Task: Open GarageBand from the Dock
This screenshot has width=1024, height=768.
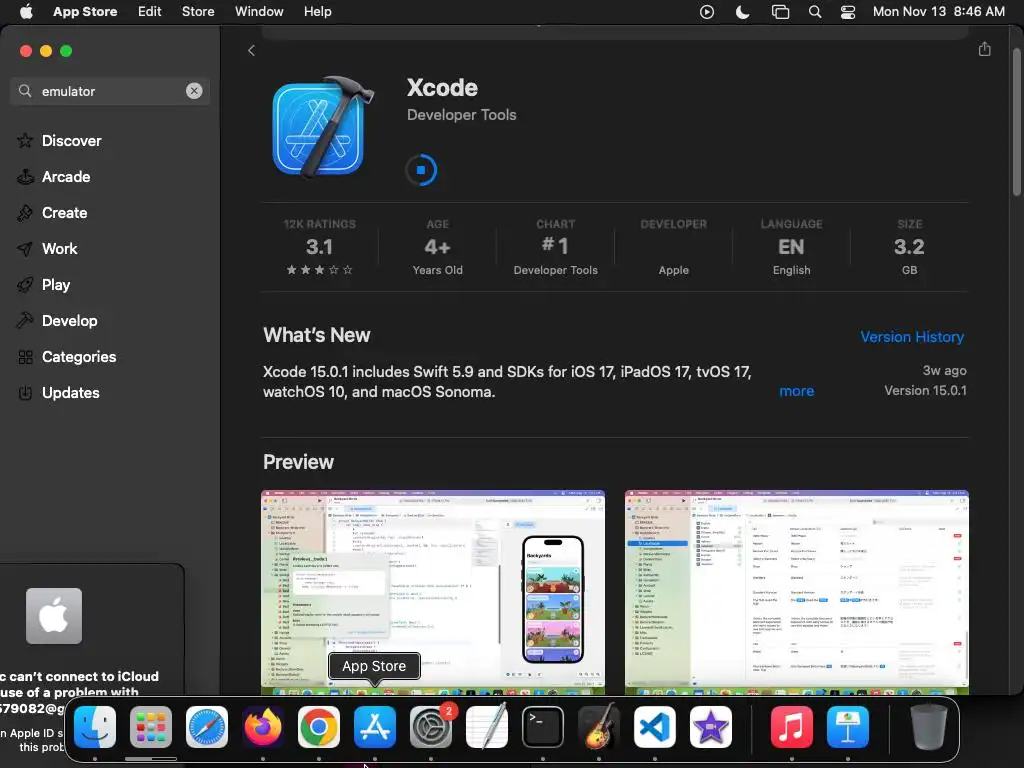Action: point(599,727)
